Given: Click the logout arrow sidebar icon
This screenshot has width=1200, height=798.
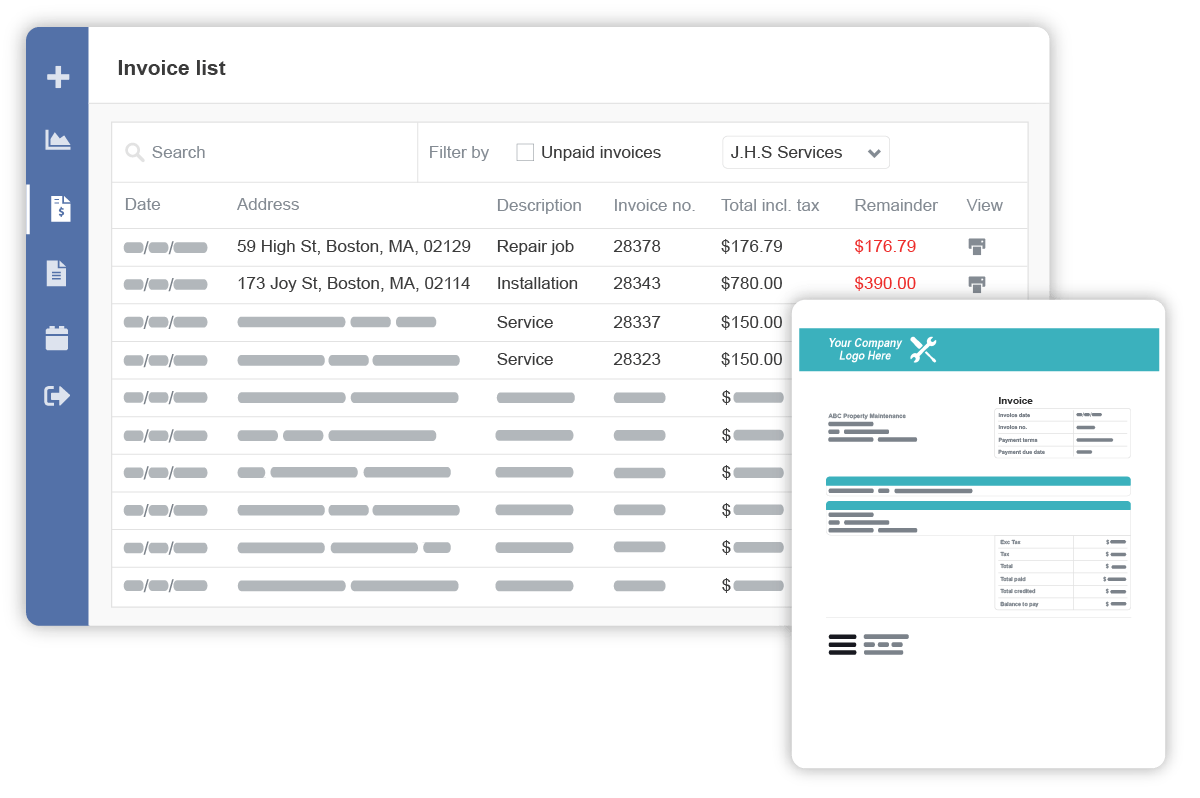Looking at the screenshot, I should (x=57, y=396).
